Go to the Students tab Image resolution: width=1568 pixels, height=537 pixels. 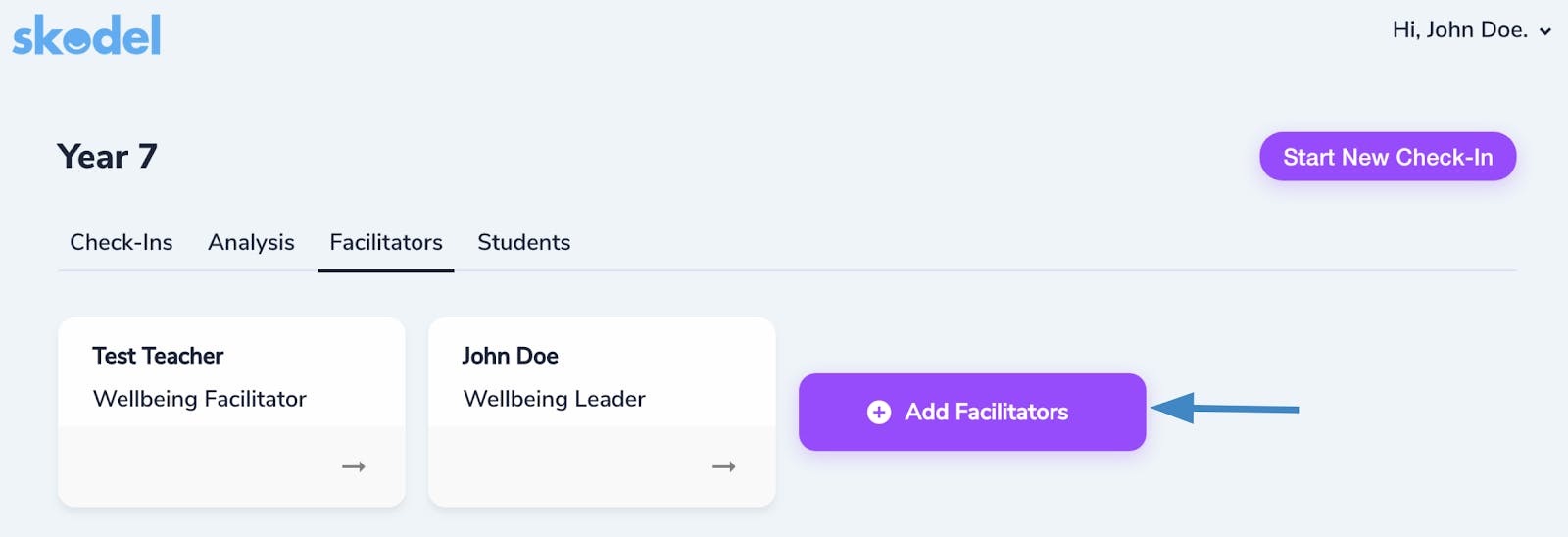(x=524, y=242)
